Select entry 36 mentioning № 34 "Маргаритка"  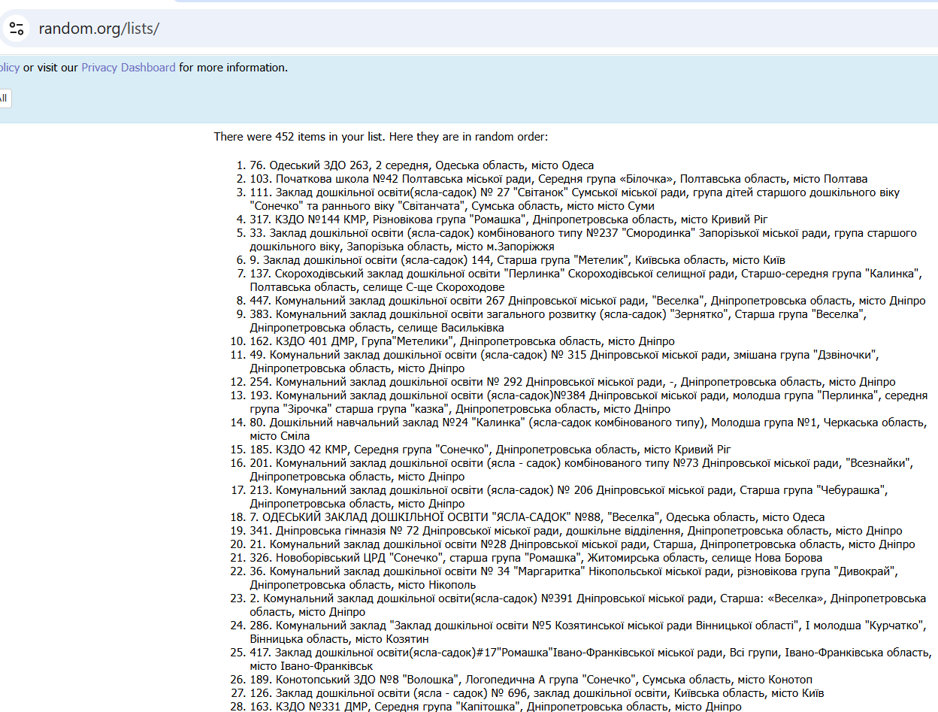pyautogui.click(x=574, y=579)
